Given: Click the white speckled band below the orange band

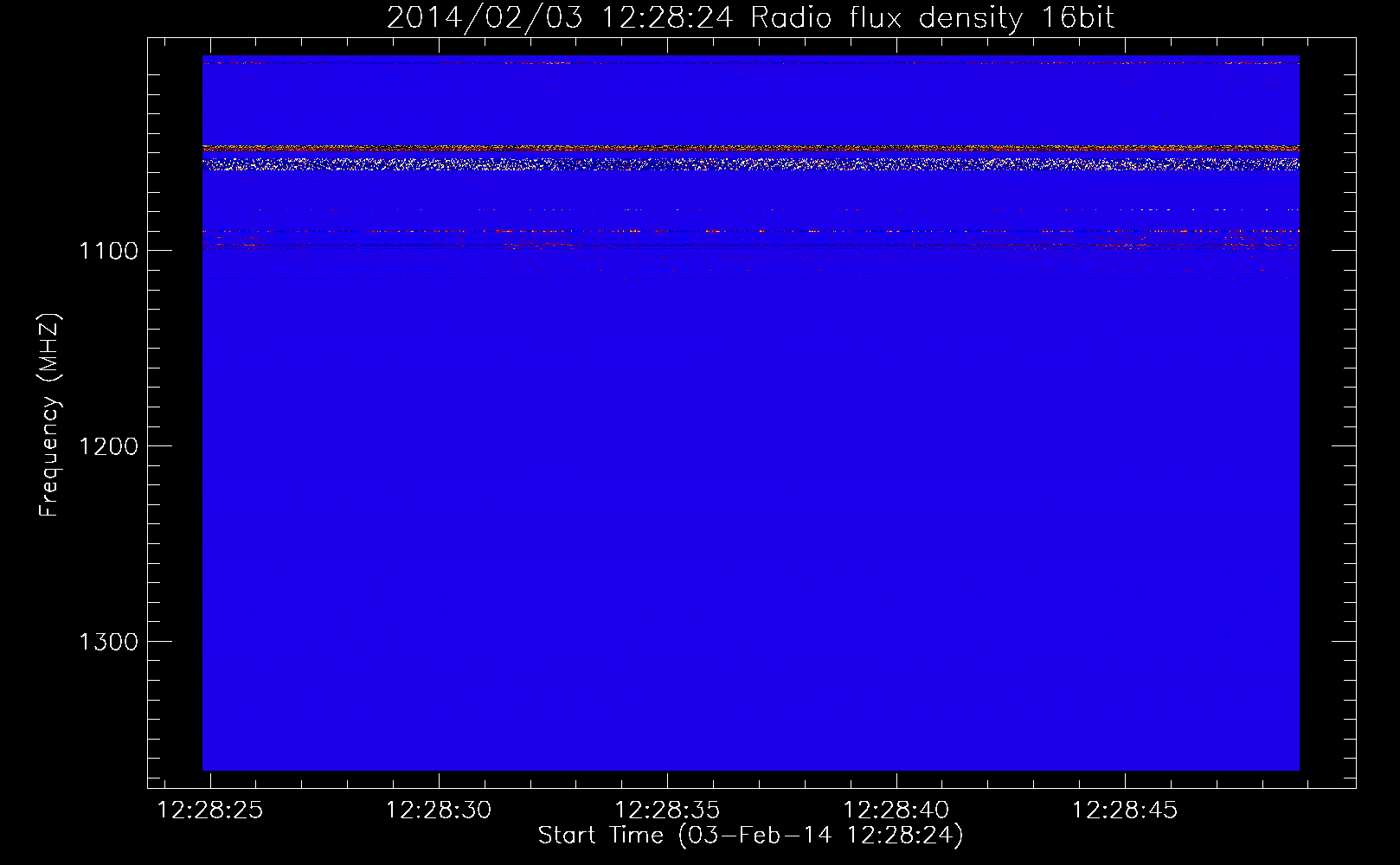Looking at the screenshot, I should [750, 163].
